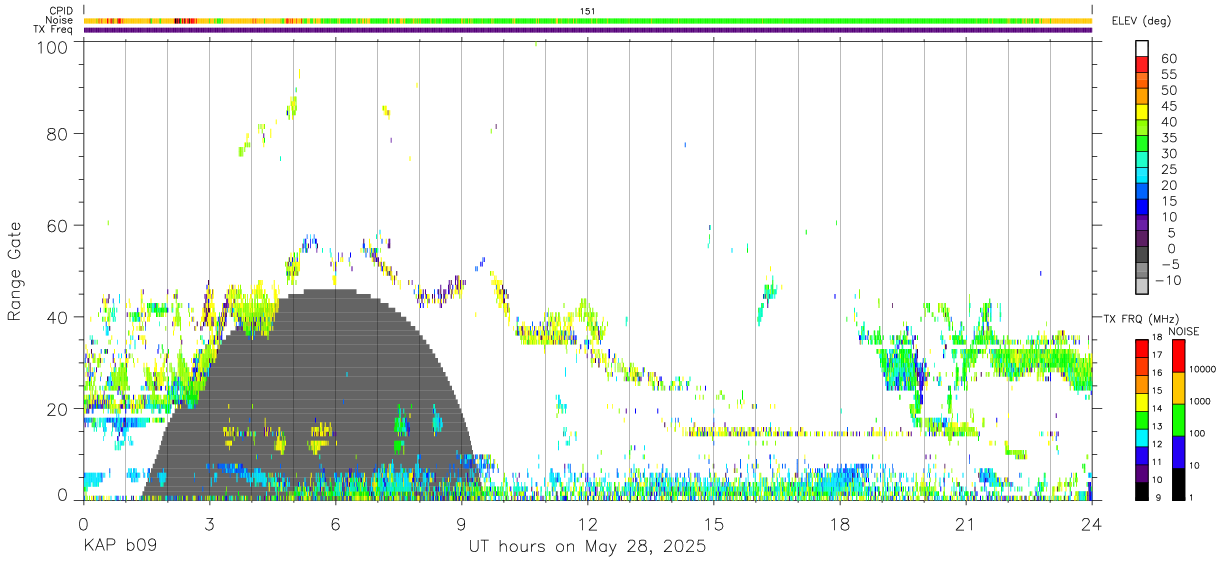Click the 1000 value on NOISE scale
This screenshot has width=1228, height=567.
click(x=1200, y=401)
